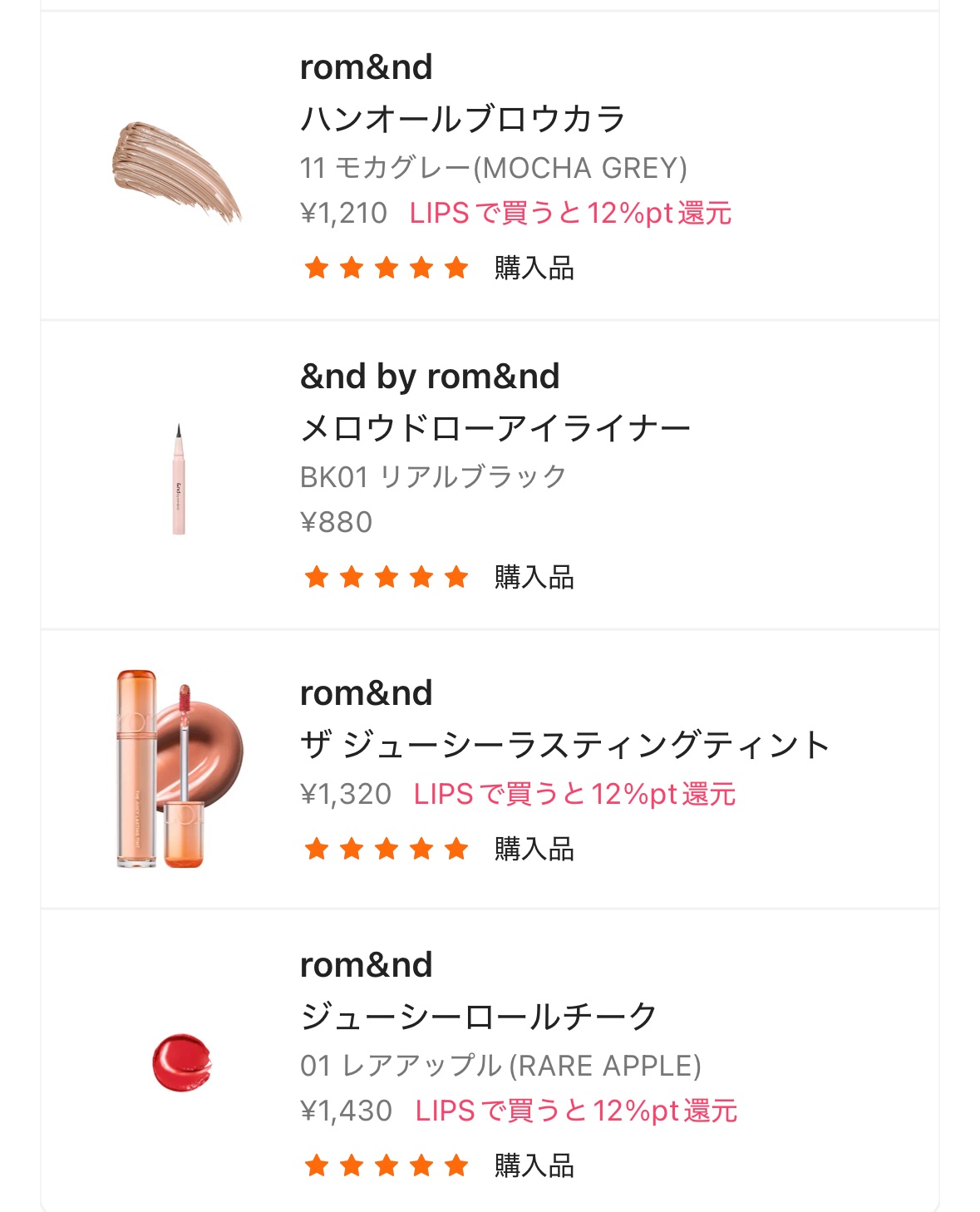
Task: Open the orange lip tint product image
Action: 179,769
